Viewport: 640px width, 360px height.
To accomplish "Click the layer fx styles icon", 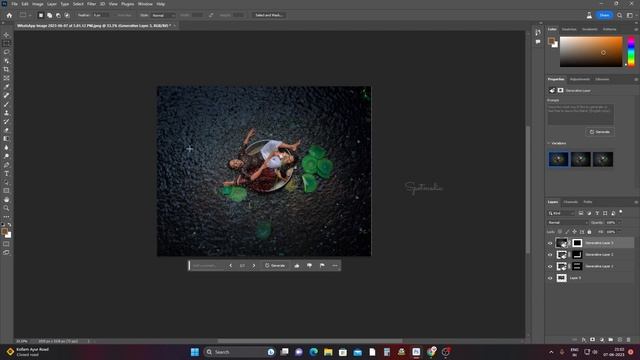I will [x=584, y=340].
